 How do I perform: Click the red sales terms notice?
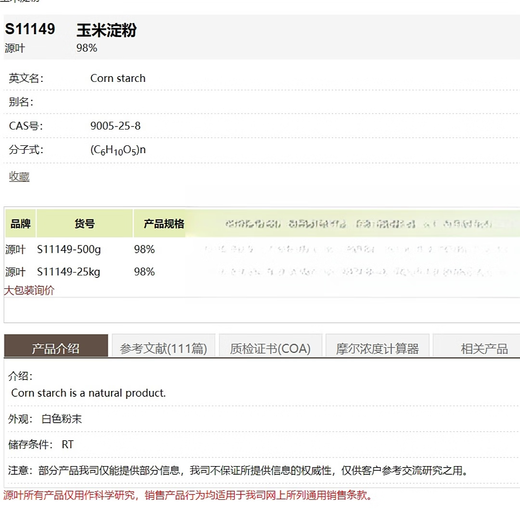click(188, 495)
